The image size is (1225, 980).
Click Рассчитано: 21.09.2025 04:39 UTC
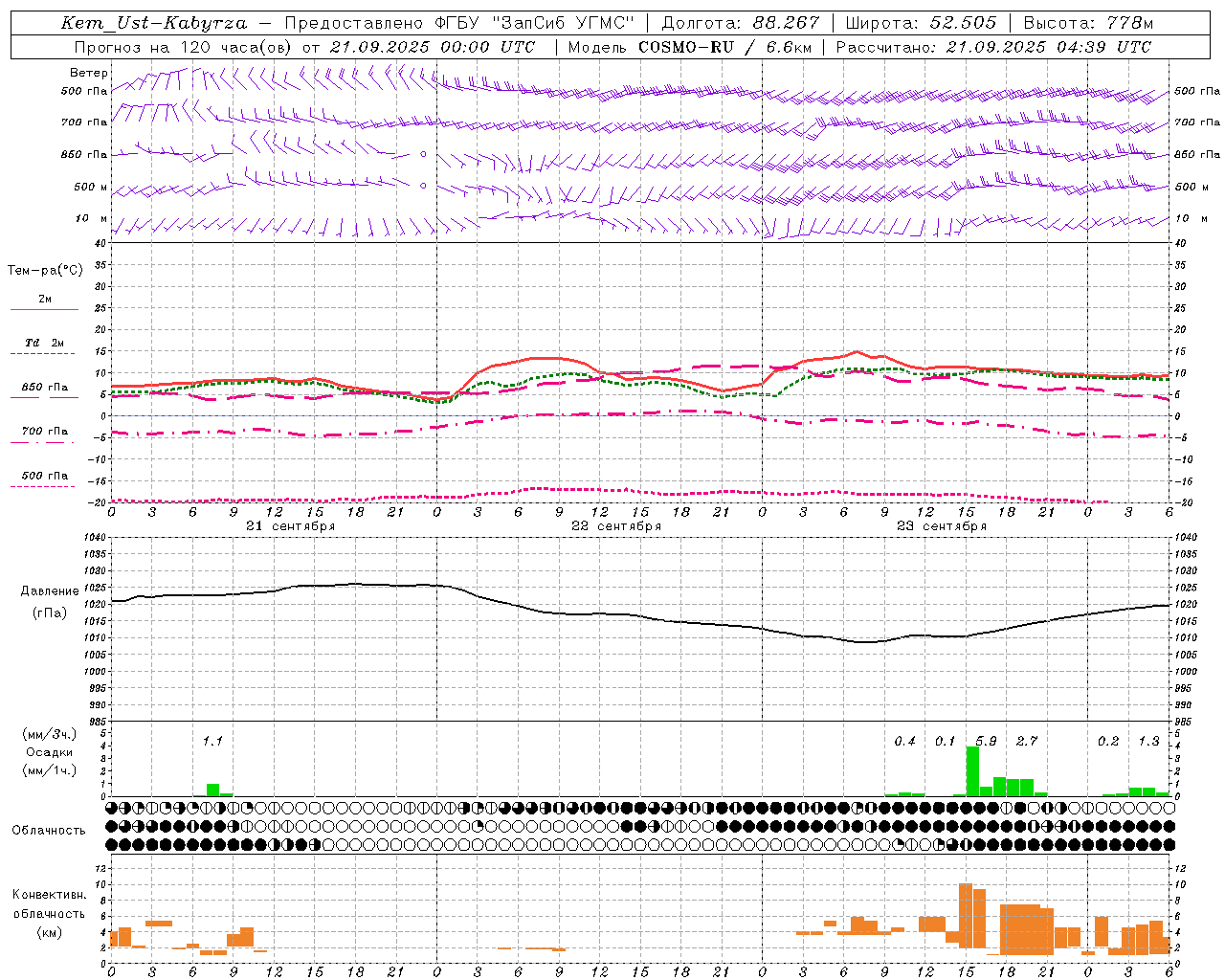tap(993, 47)
